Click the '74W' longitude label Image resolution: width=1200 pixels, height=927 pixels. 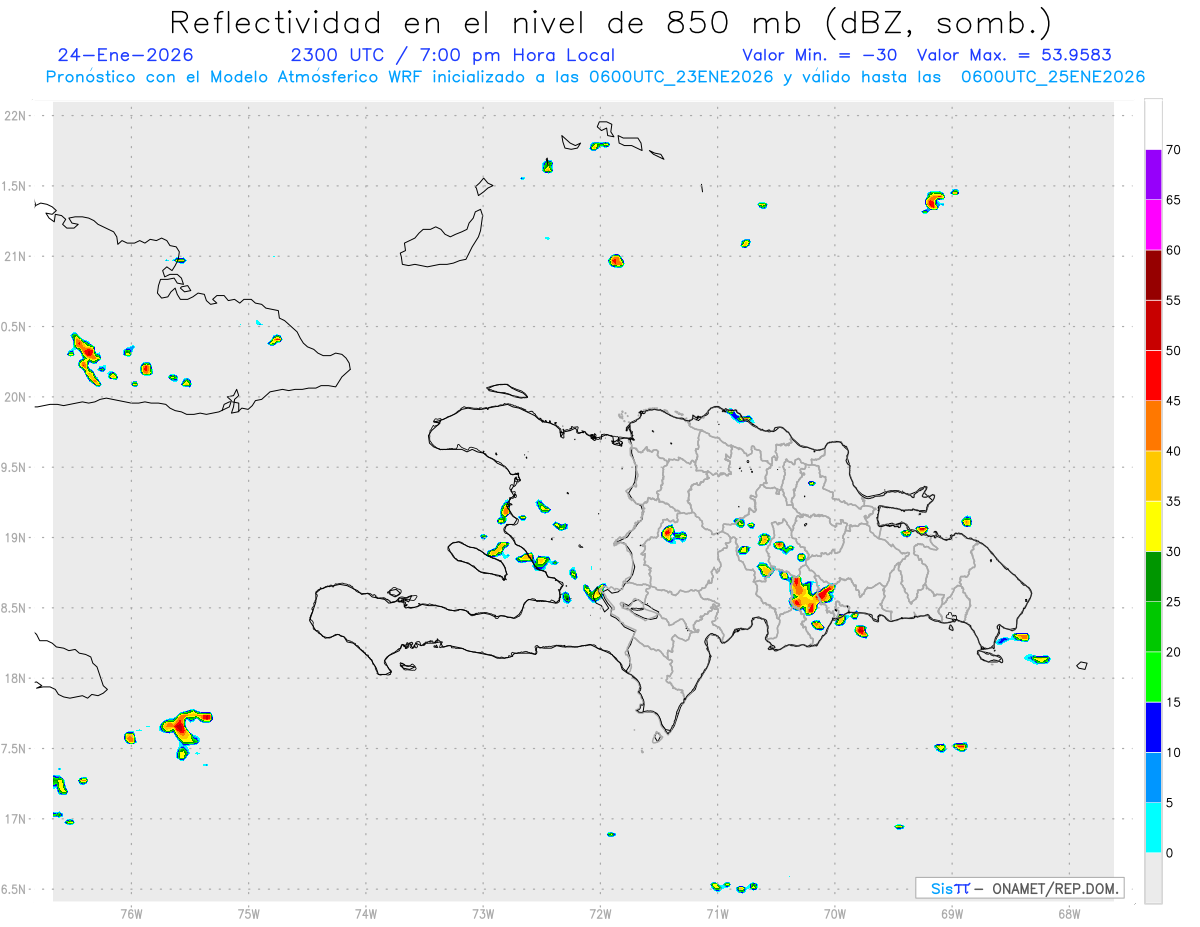point(366,914)
